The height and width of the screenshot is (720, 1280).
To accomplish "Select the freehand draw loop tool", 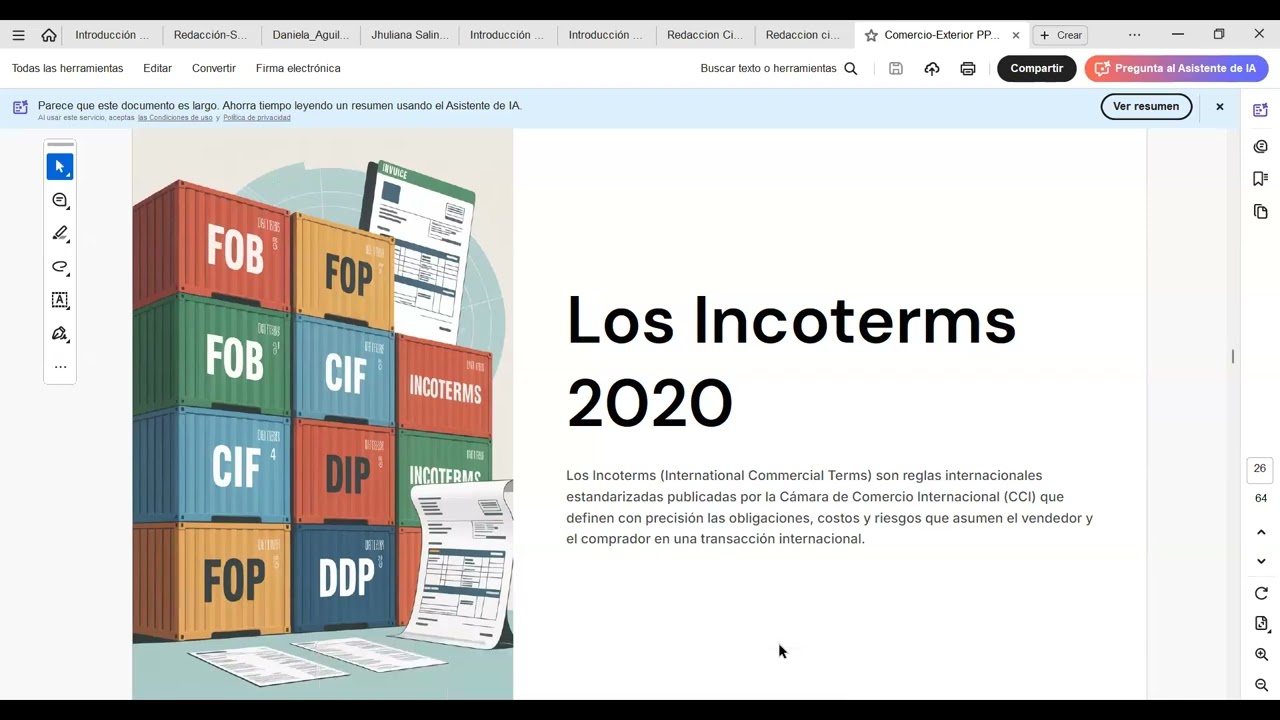I will click(60, 267).
